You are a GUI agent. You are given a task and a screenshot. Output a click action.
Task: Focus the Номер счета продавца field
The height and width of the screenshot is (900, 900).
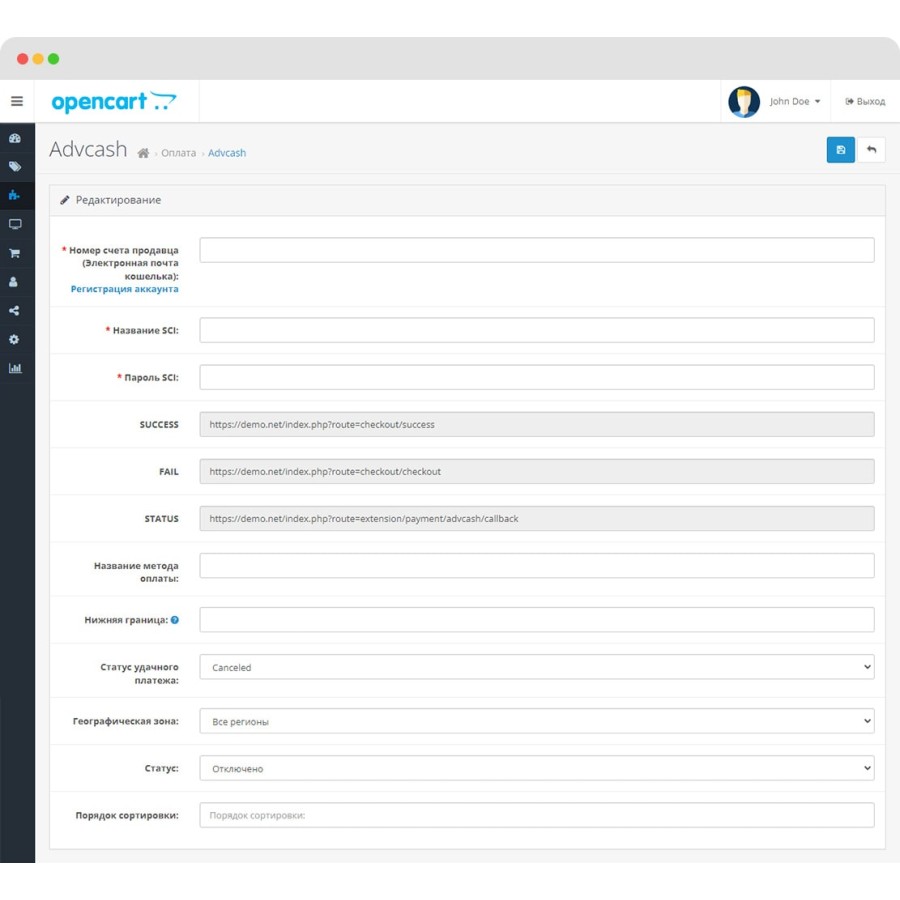click(x=537, y=250)
